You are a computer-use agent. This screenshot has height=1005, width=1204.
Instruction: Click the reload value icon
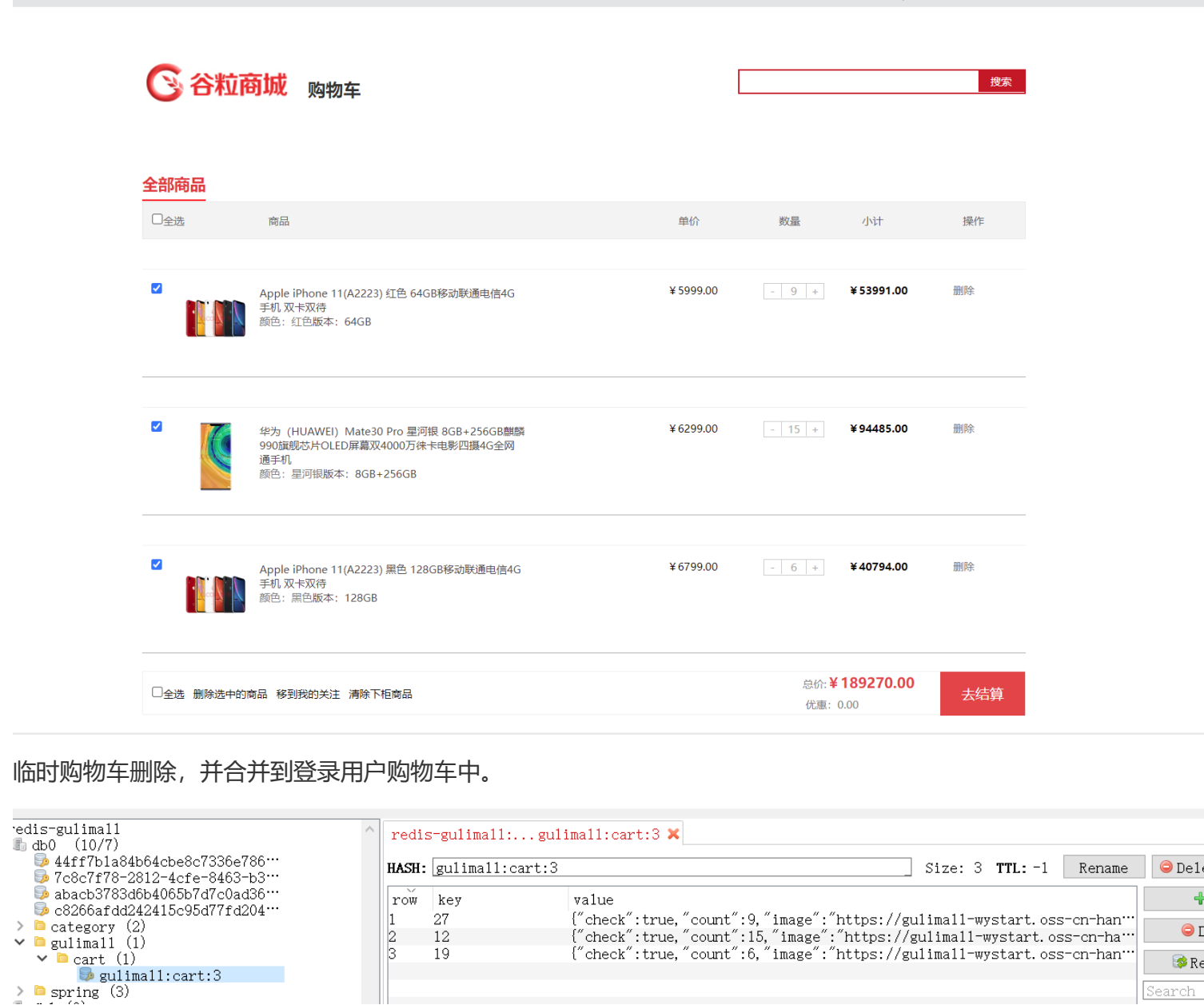tap(1180, 962)
